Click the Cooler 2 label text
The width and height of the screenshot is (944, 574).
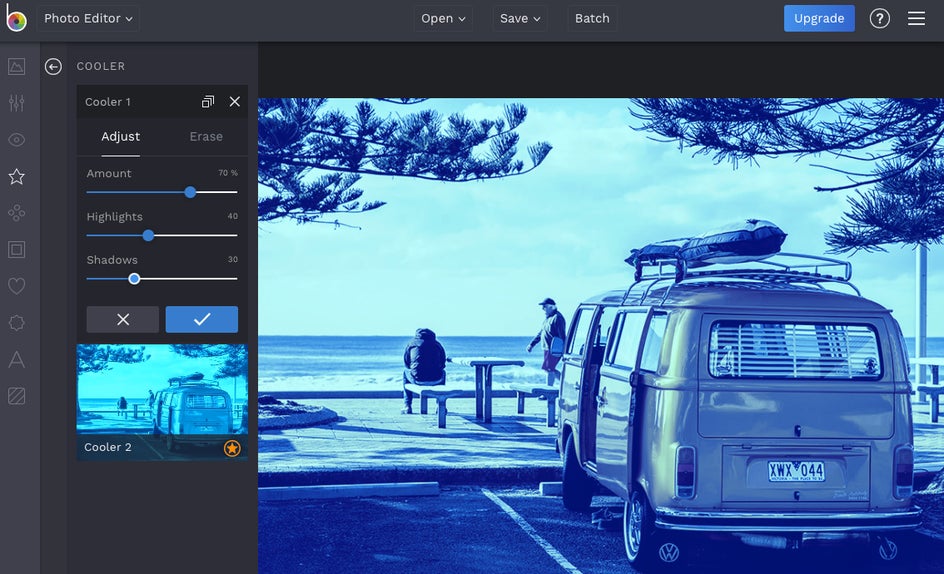pyautogui.click(x=108, y=447)
